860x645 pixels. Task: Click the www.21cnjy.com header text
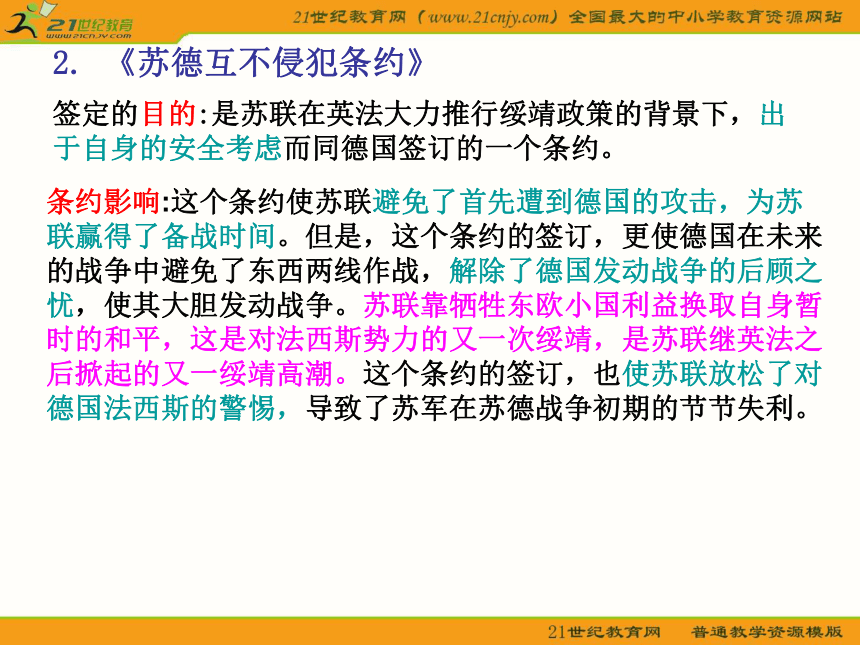[489, 17]
